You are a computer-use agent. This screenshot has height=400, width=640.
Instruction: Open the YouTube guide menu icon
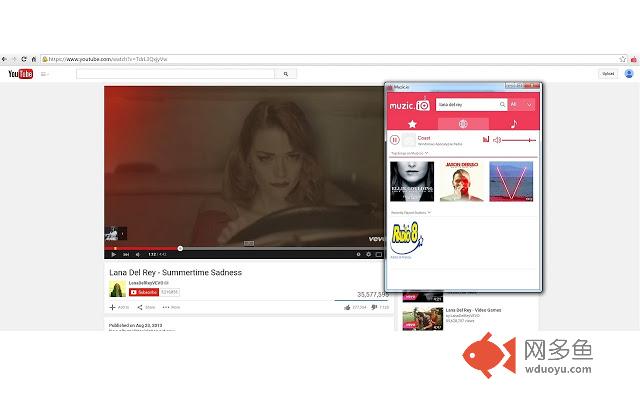tap(44, 74)
